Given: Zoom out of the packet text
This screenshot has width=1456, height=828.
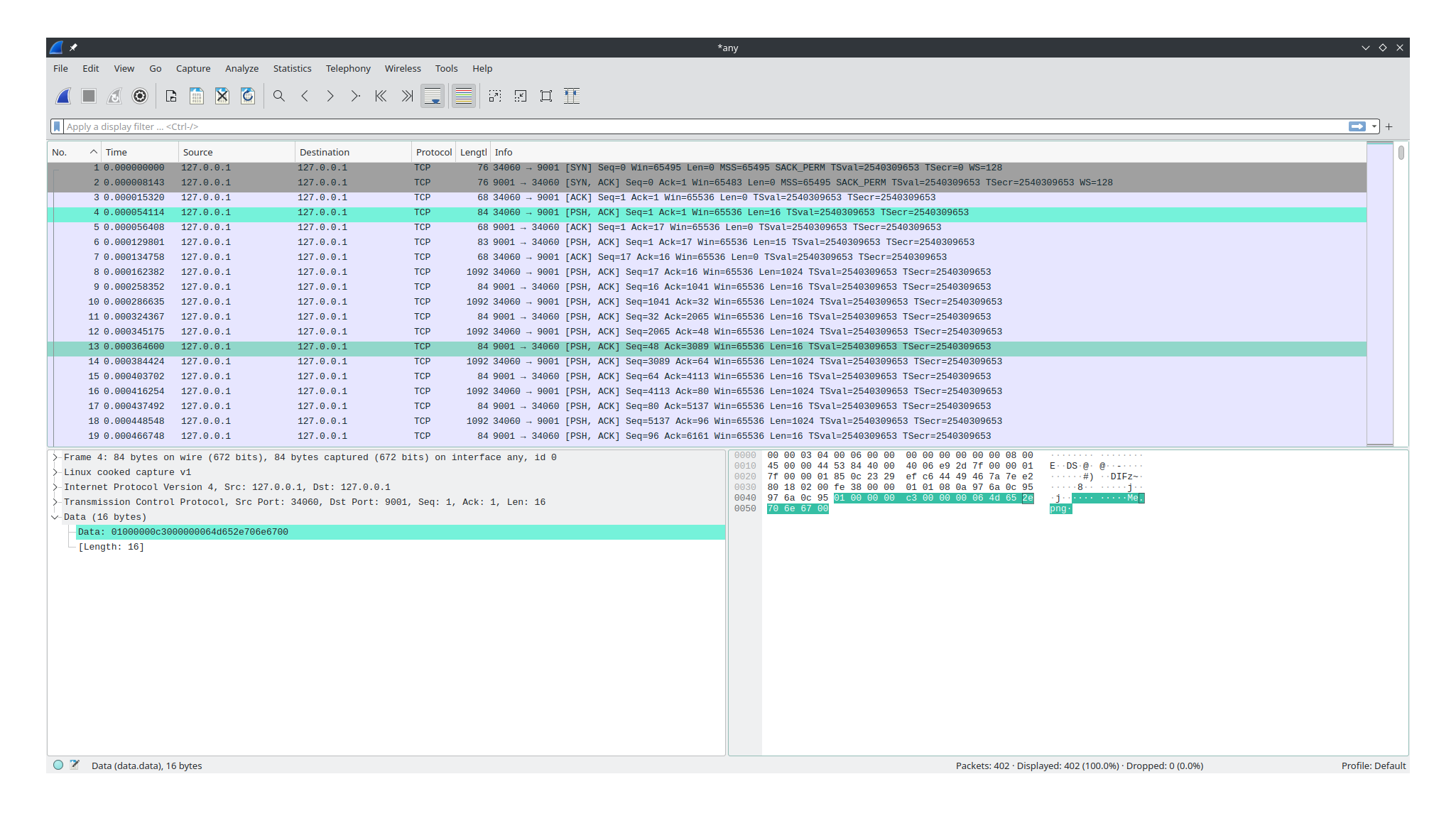Looking at the screenshot, I should point(521,96).
